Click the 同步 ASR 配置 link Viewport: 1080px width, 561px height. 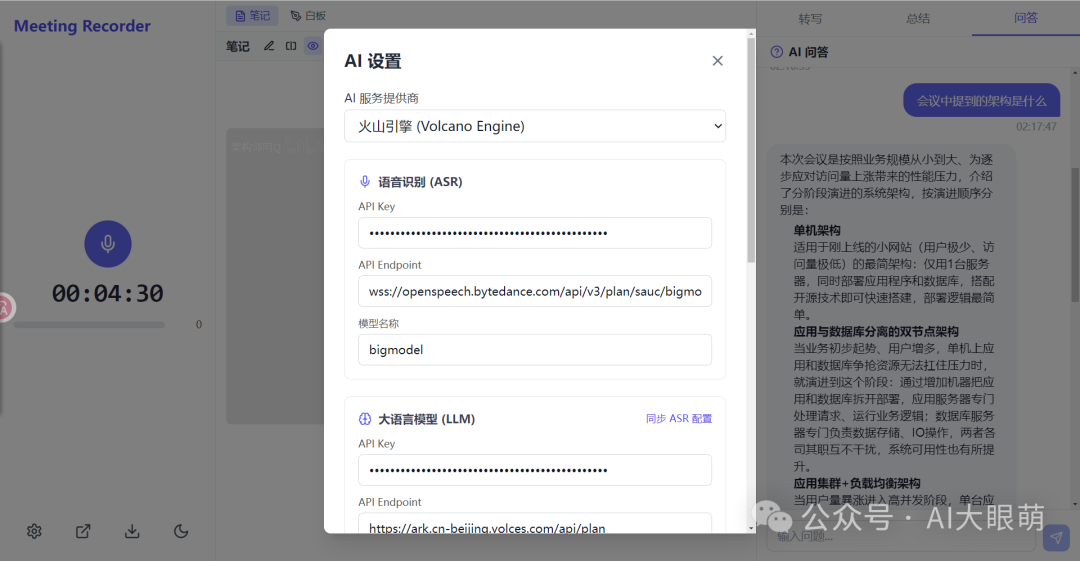679,418
